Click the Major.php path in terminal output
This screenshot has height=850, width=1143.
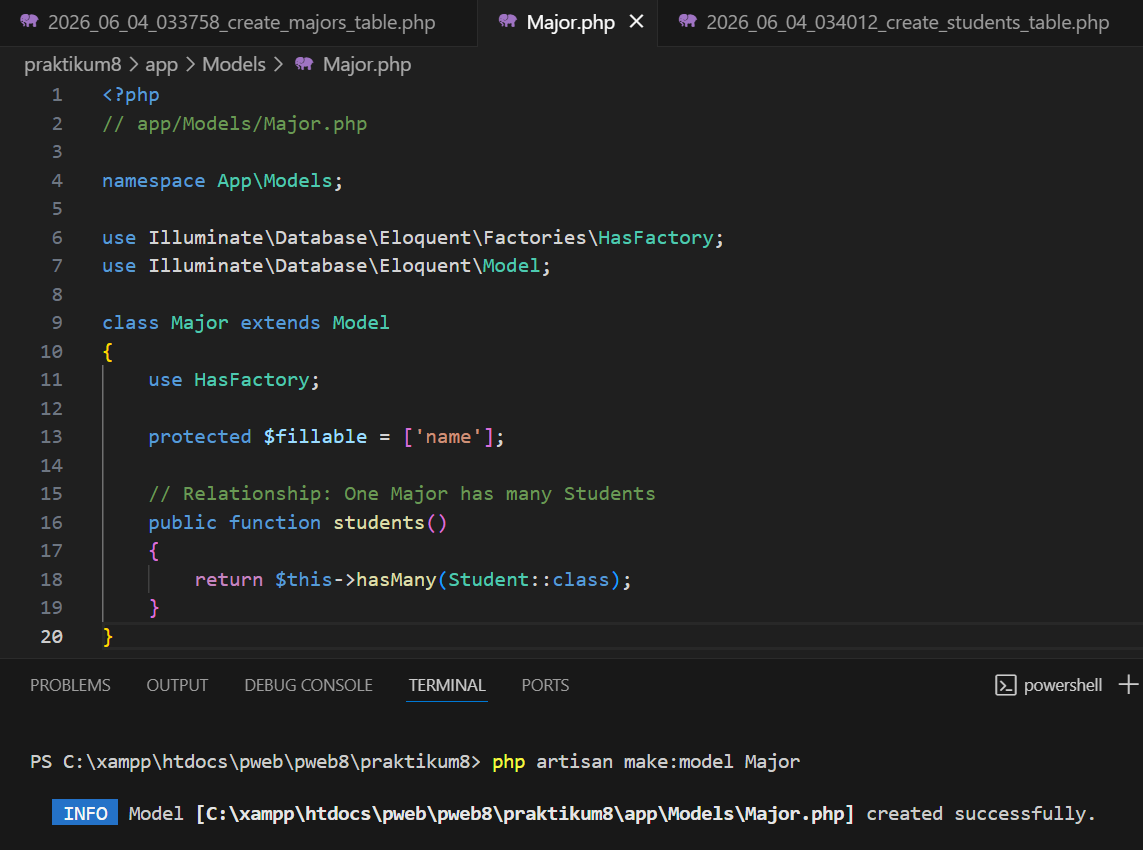click(525, 814)
